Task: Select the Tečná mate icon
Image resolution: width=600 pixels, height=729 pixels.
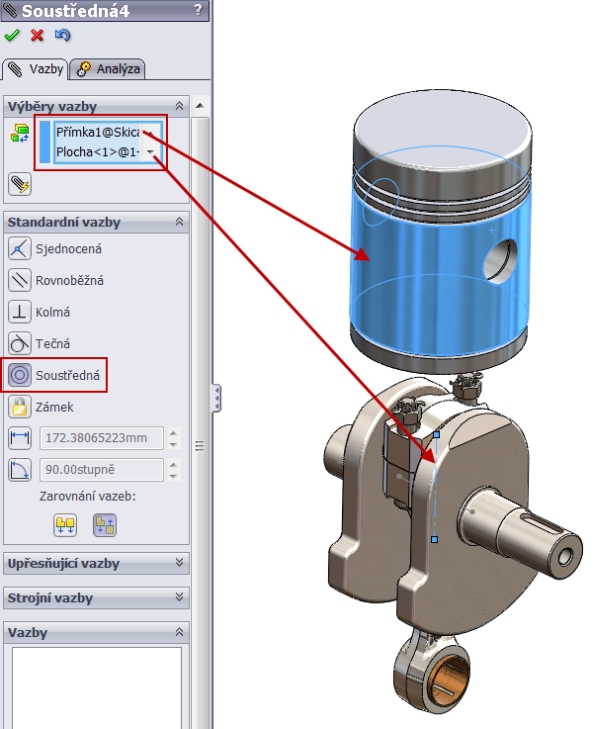Action: pyautogui.click(x=20, y=344)
